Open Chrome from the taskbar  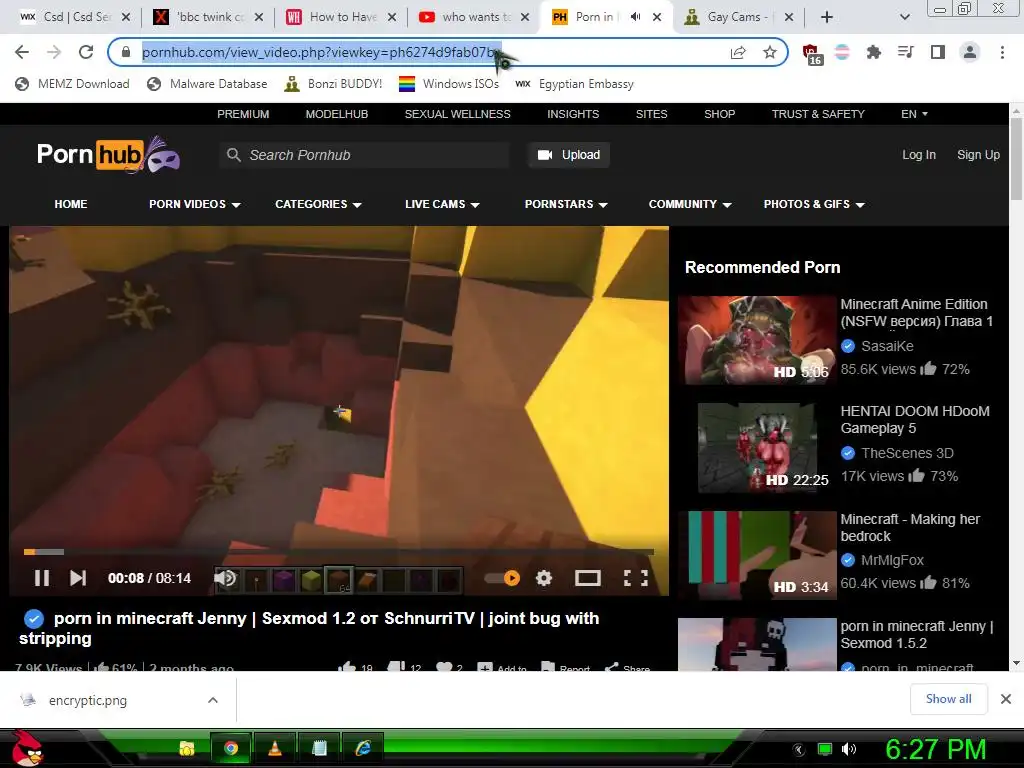point(231,748)
